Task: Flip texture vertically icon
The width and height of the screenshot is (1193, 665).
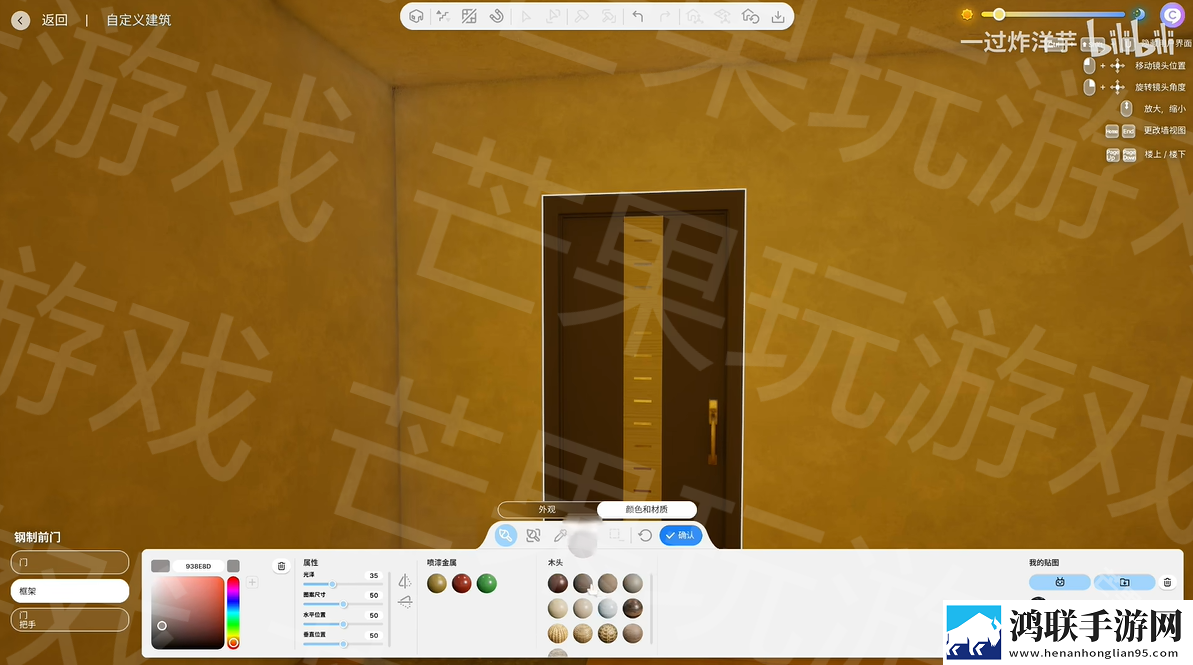Action: click(x=405, y=602)
